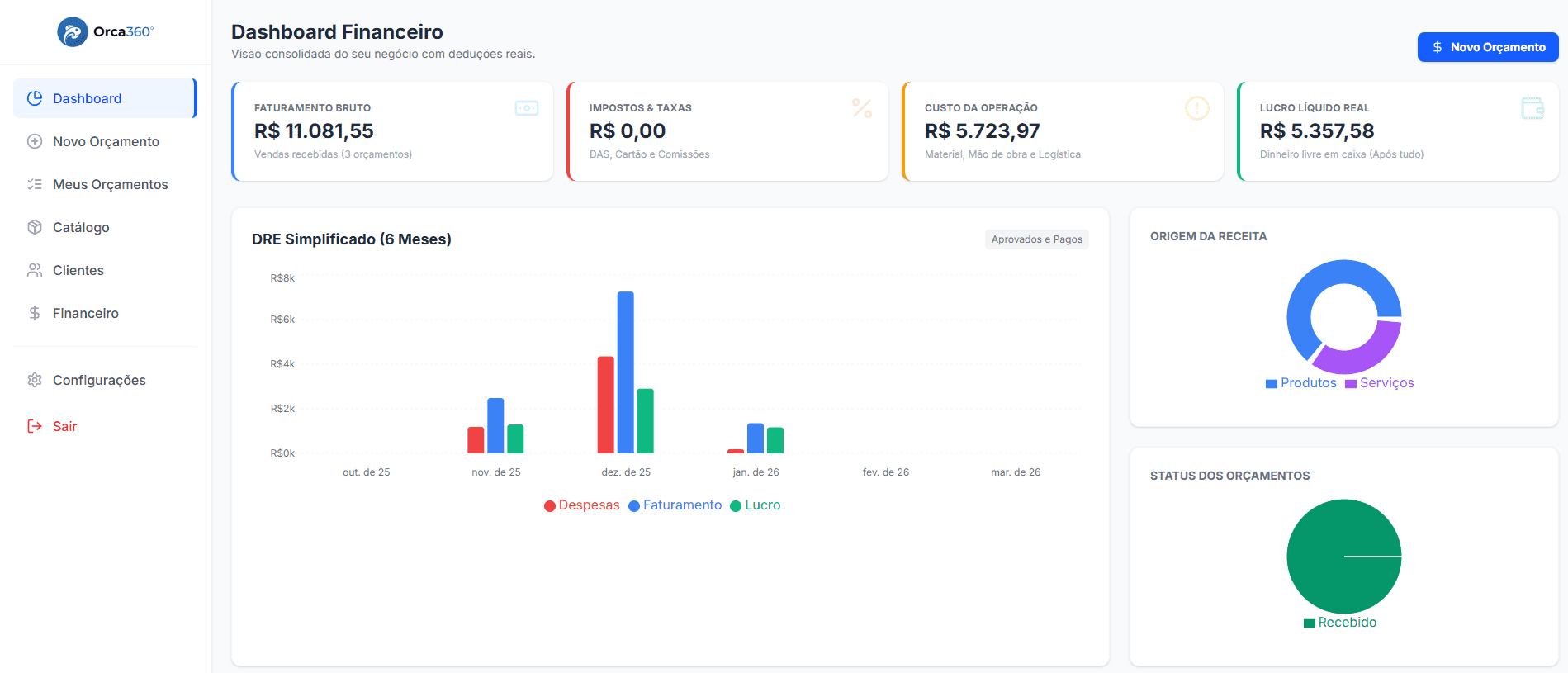This screenshot has height=673, width=1568.
Task: Click the ORIGEM DA RECEITA title
Action: pyautogui.click(x=1209, y=236)
